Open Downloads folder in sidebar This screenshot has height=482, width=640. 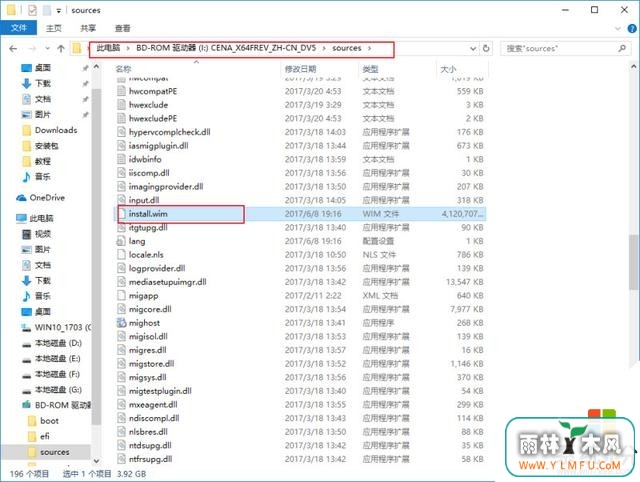pos(56,130)
